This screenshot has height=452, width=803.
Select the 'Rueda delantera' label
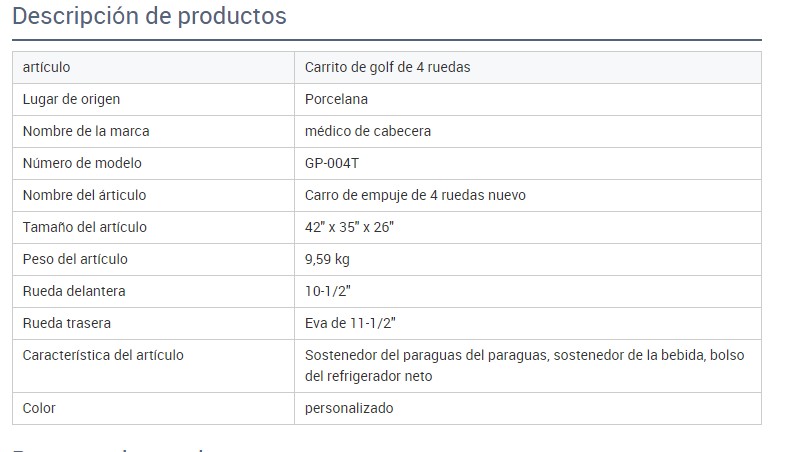(x=74, y=291)
